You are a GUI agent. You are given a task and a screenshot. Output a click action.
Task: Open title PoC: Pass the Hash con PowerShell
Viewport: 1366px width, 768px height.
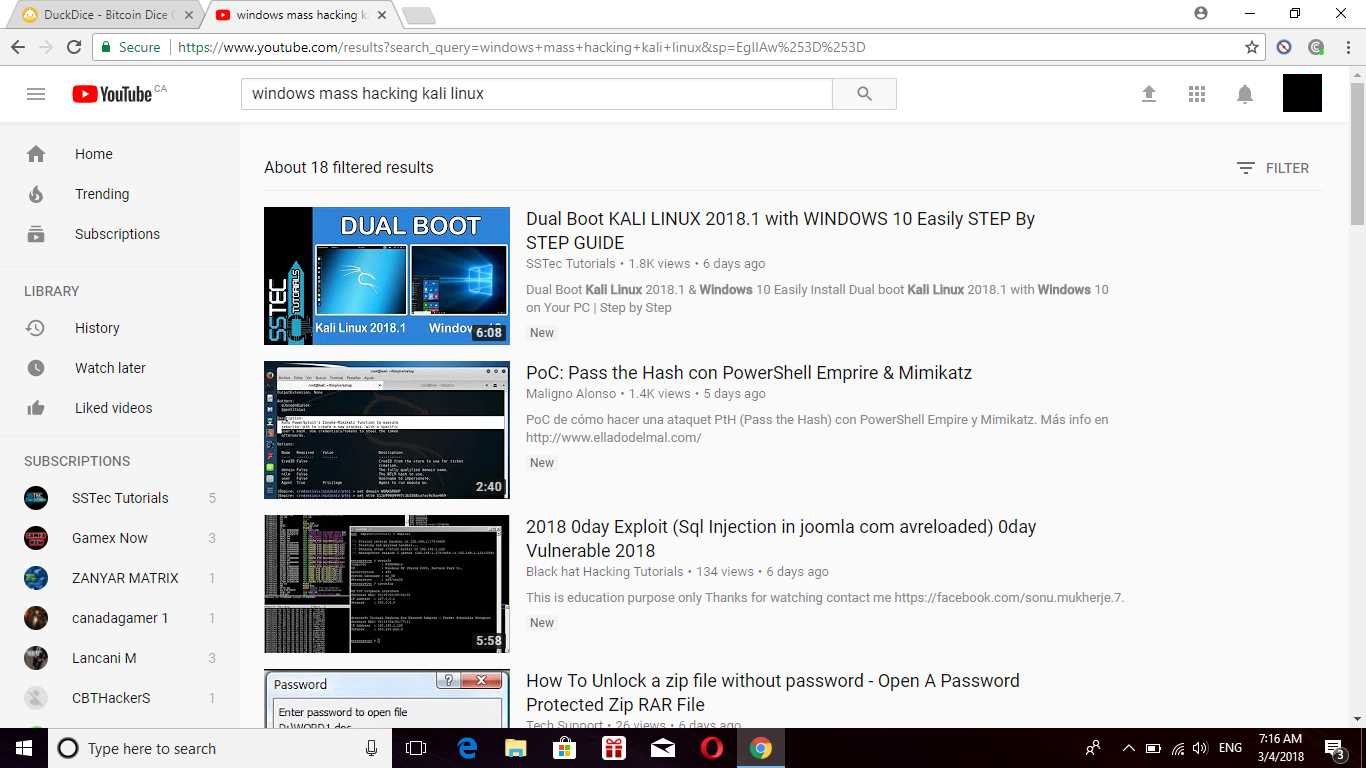coord(749,373)
